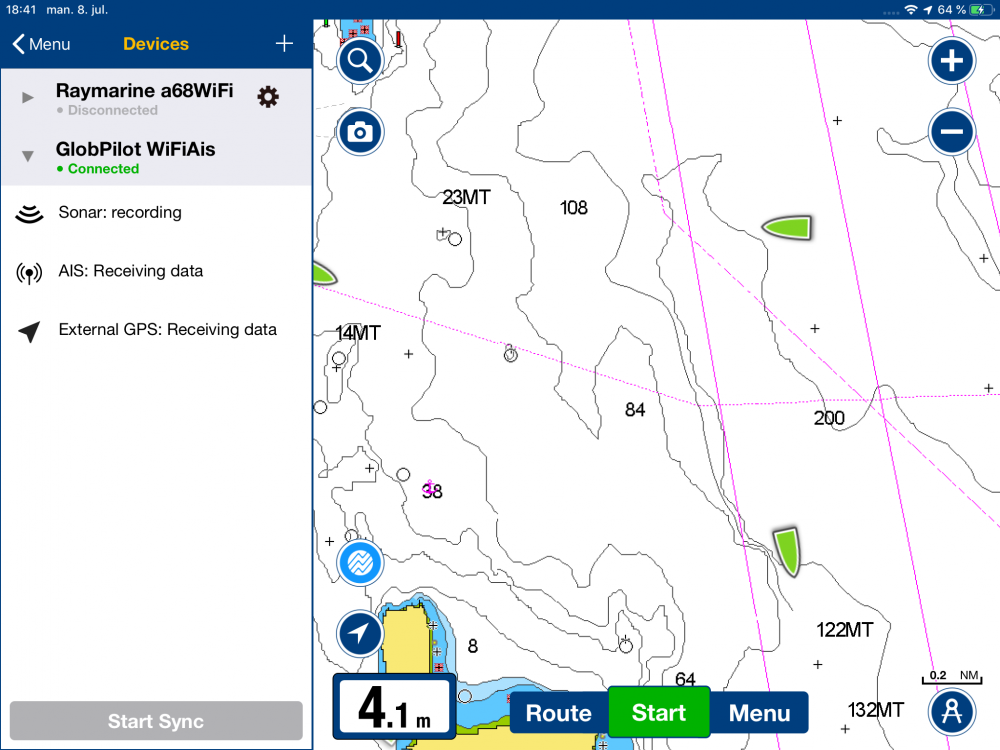
Task: Tap 'External GPS: Receiving data' row
Action: pyautogui.click(x=156, y=330)
